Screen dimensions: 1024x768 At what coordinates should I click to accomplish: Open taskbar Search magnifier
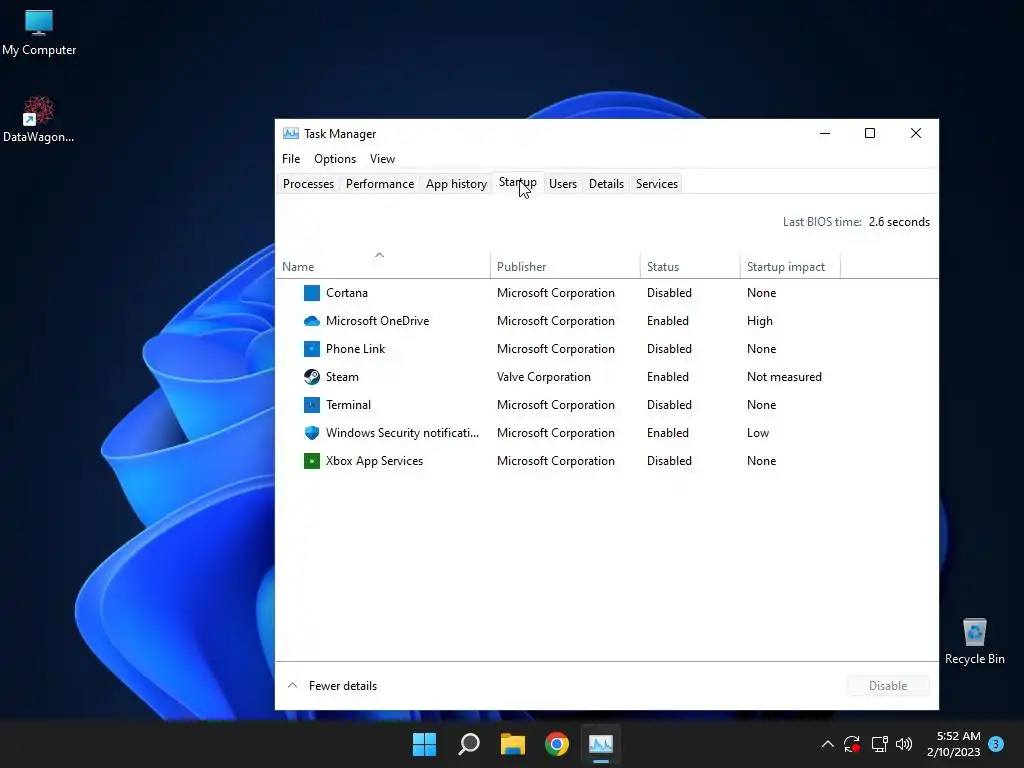(469, 744)
